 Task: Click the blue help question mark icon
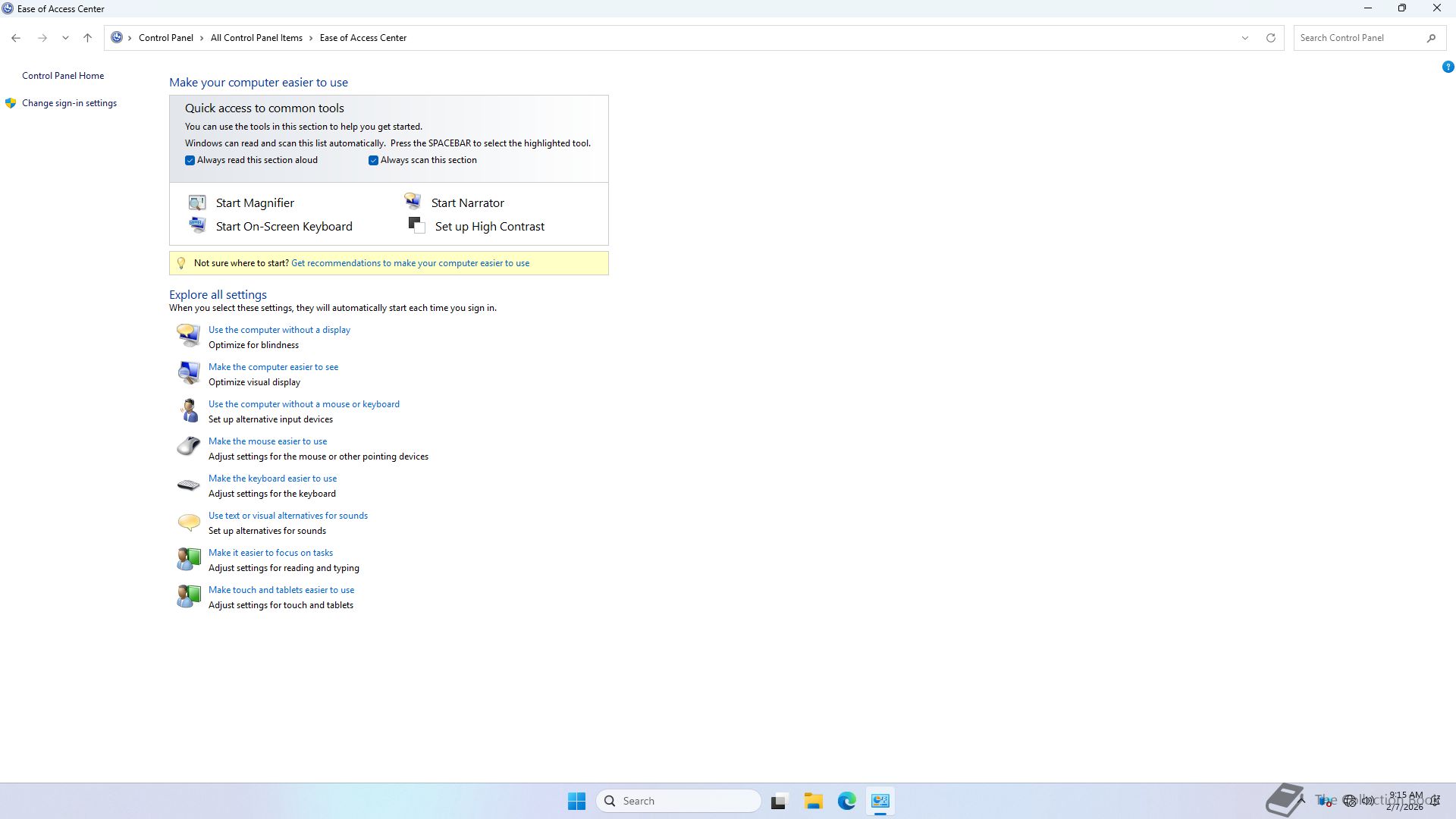point(1448,67)
